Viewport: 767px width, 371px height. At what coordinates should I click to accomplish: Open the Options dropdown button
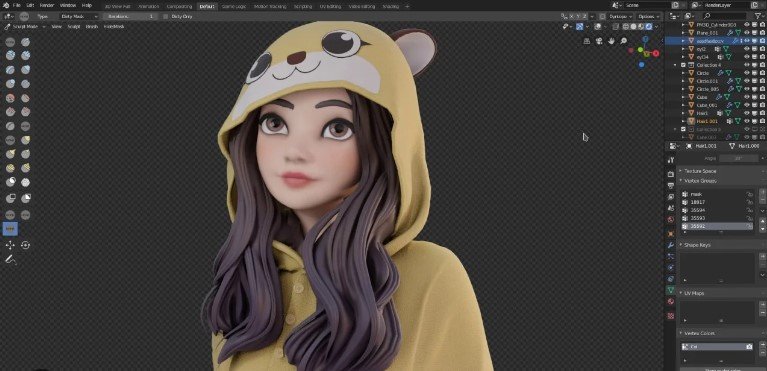click(649, 16)
